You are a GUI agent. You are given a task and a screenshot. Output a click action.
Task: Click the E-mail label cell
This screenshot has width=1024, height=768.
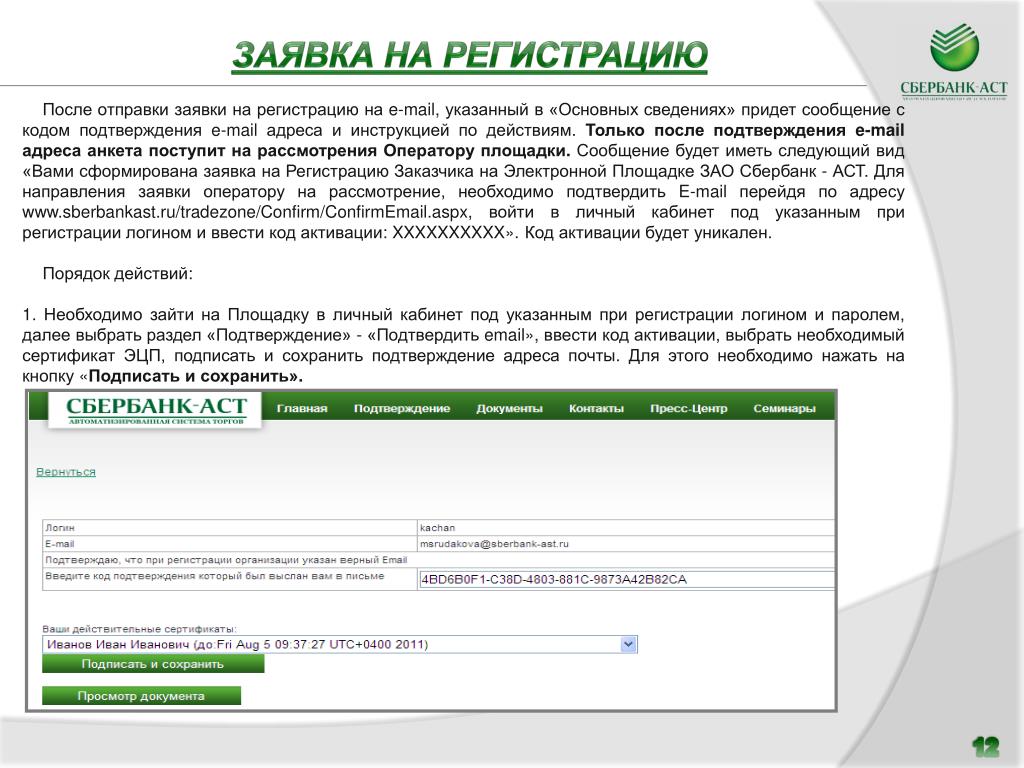tap(230, 543)
